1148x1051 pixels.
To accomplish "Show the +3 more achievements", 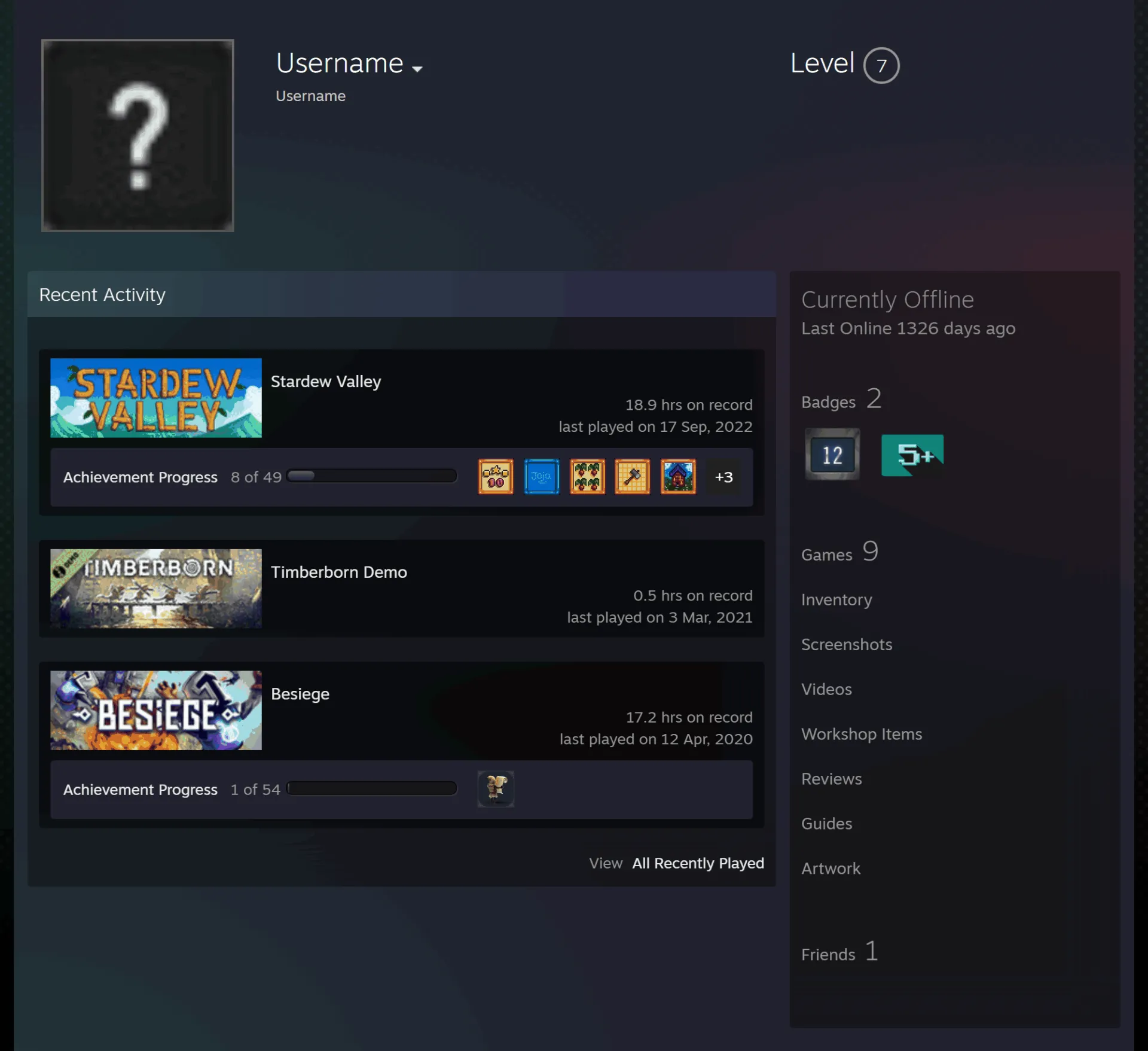I will tap(723, 477).
